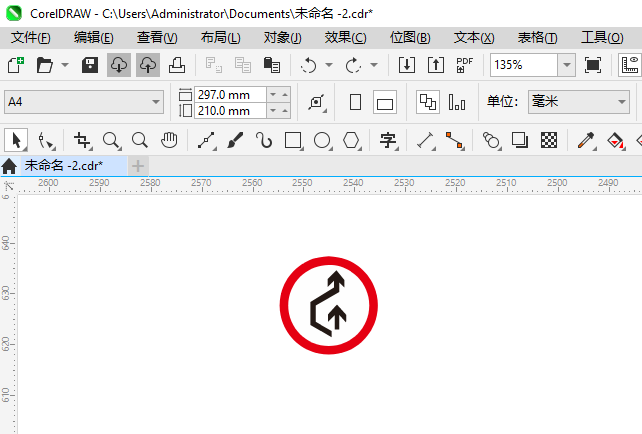The height and width of the screenshot is (434, 642).
Task: Click the Import icon with down arrow
Action: click(x=407, y=65)
